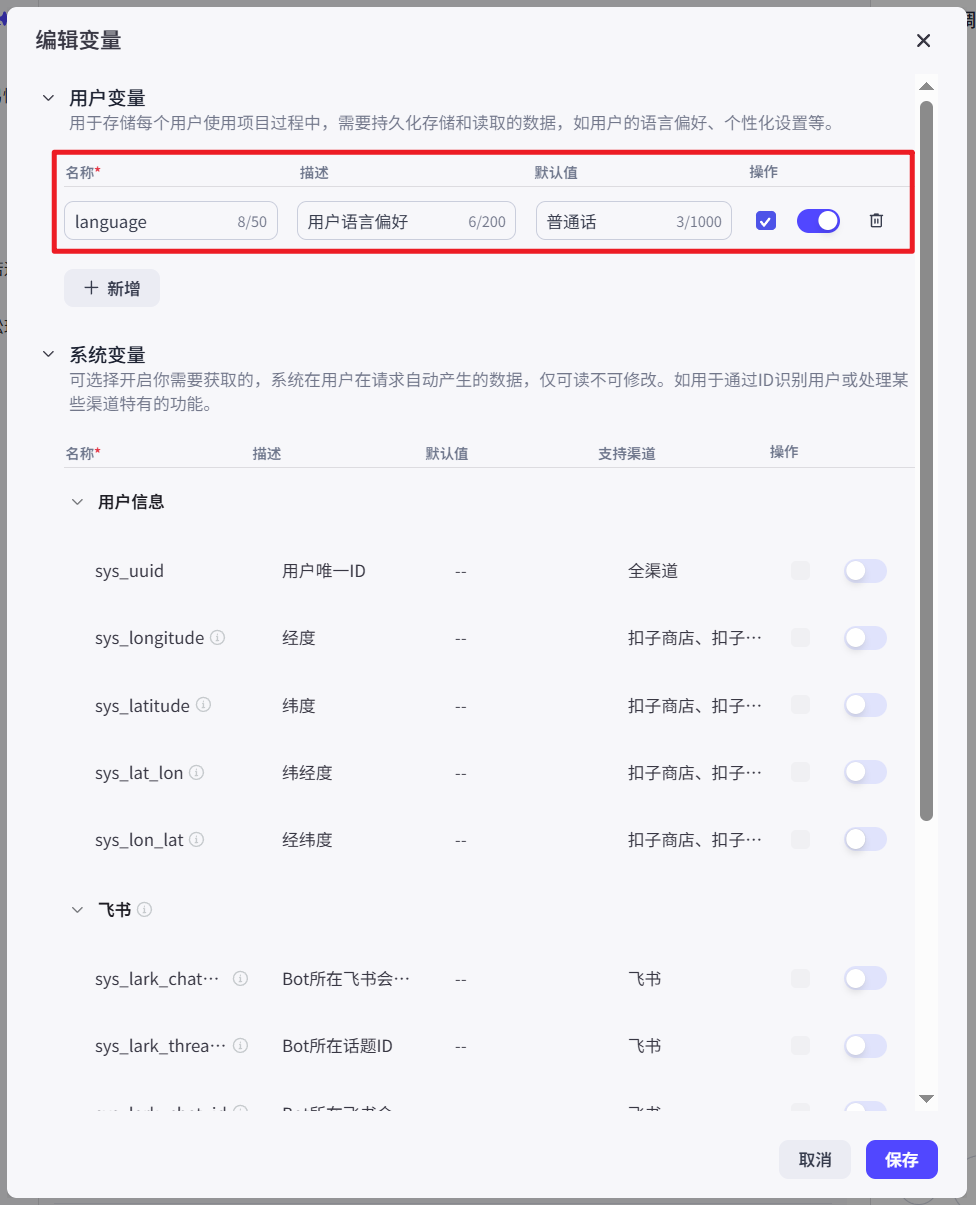Click the info icon next to sys_latitude
The width and height of the screenshot is (976, 1205).
click(204, 705)
